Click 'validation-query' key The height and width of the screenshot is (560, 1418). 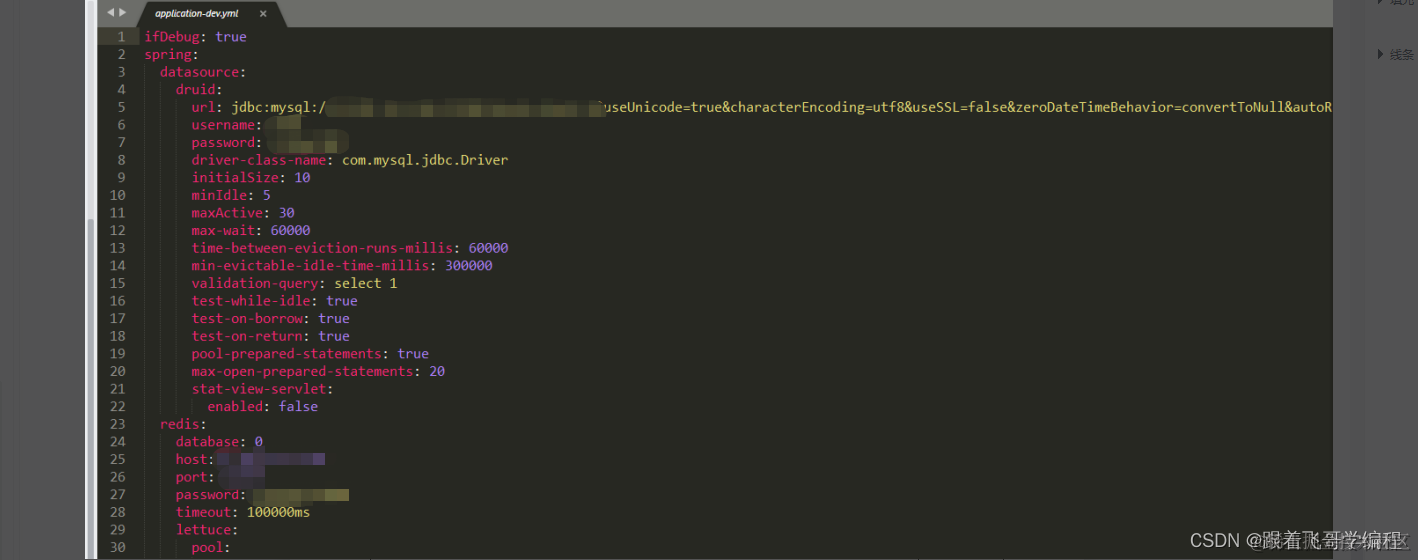click(x=255, y=283)
